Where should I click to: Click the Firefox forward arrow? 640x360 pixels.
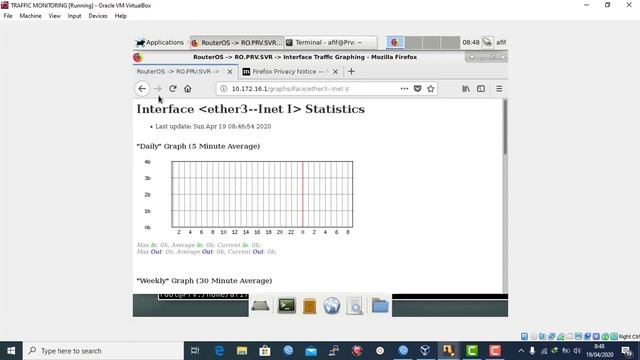(158, 89)
